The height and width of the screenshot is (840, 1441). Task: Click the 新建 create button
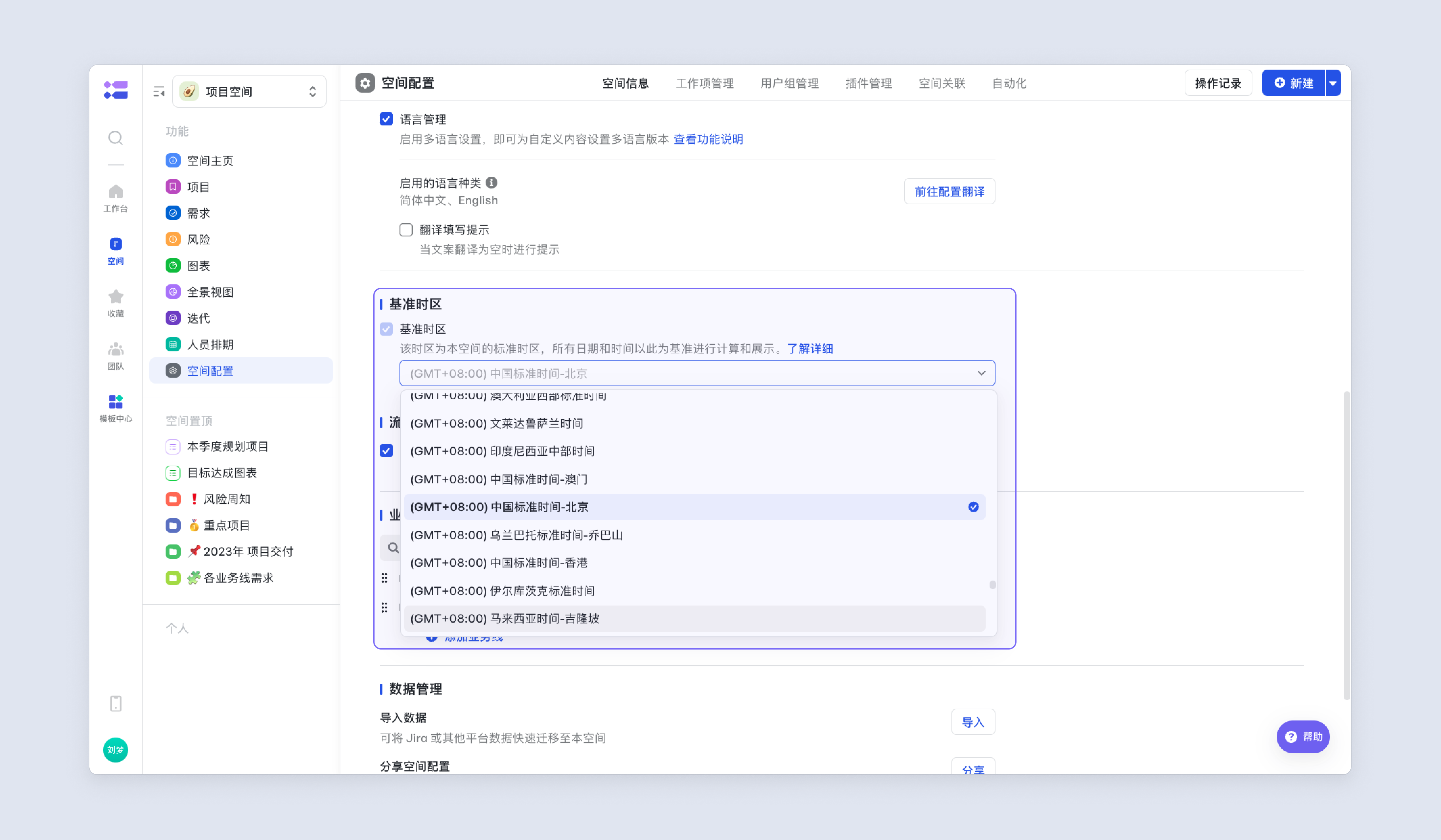pyautogui.click(x=1293, y=83)
